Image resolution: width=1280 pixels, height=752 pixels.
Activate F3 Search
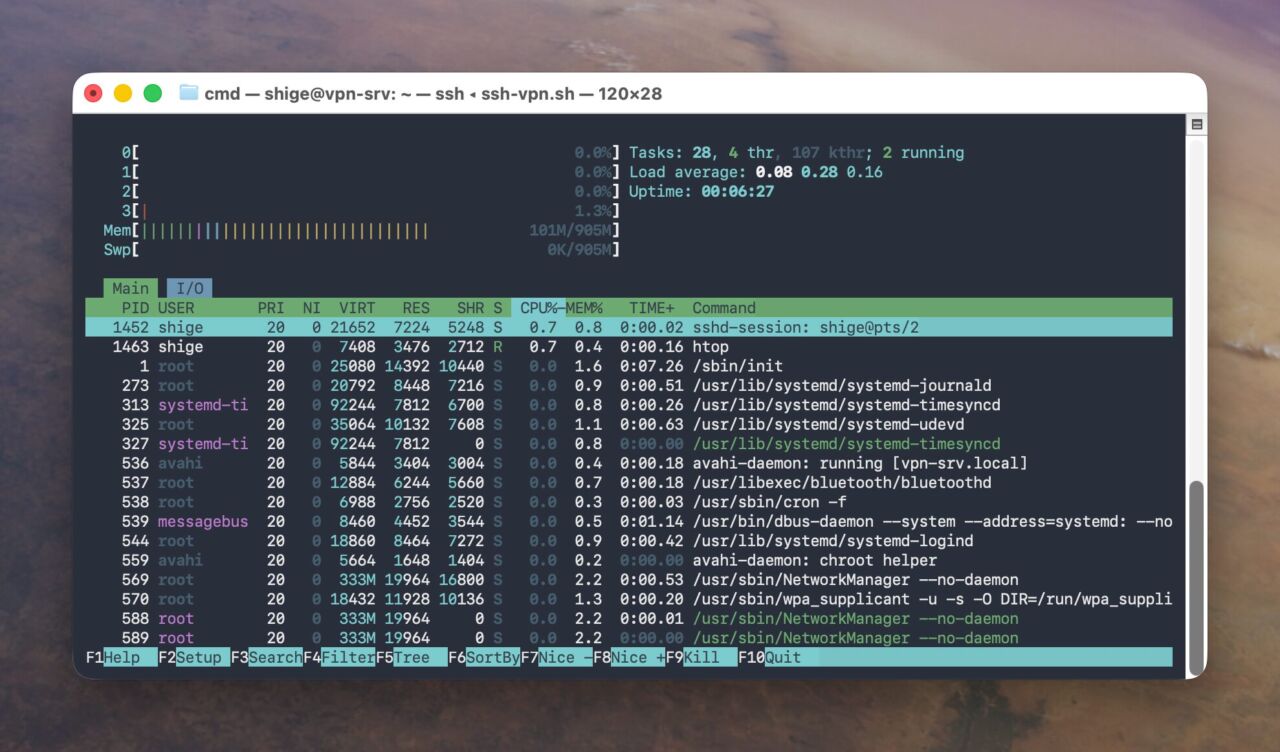pos(267,657)
